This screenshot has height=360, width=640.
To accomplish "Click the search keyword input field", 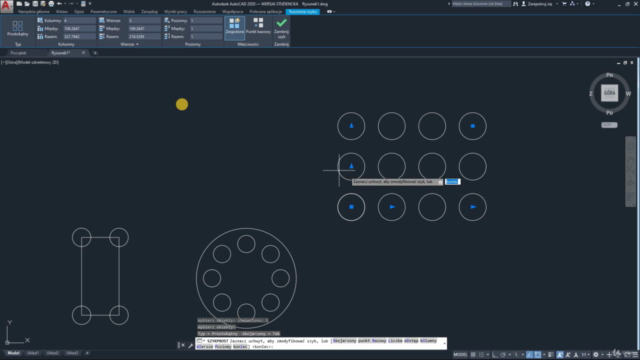I will tap(481, 4).
